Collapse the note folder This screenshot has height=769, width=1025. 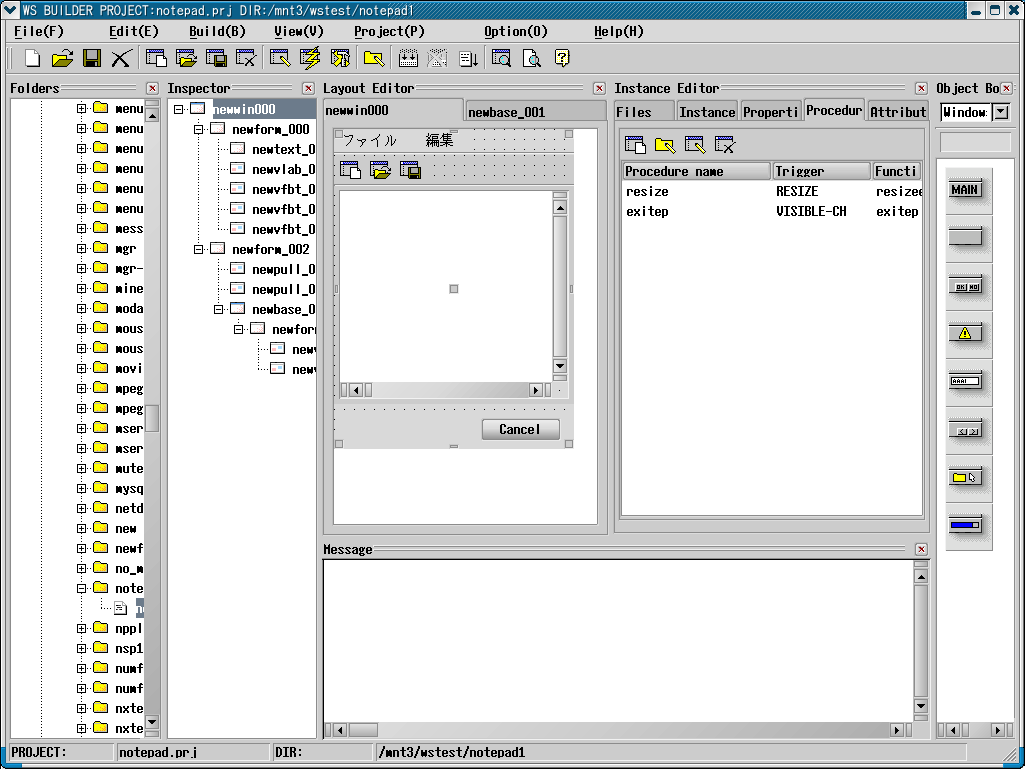click(x=82, y=589)
